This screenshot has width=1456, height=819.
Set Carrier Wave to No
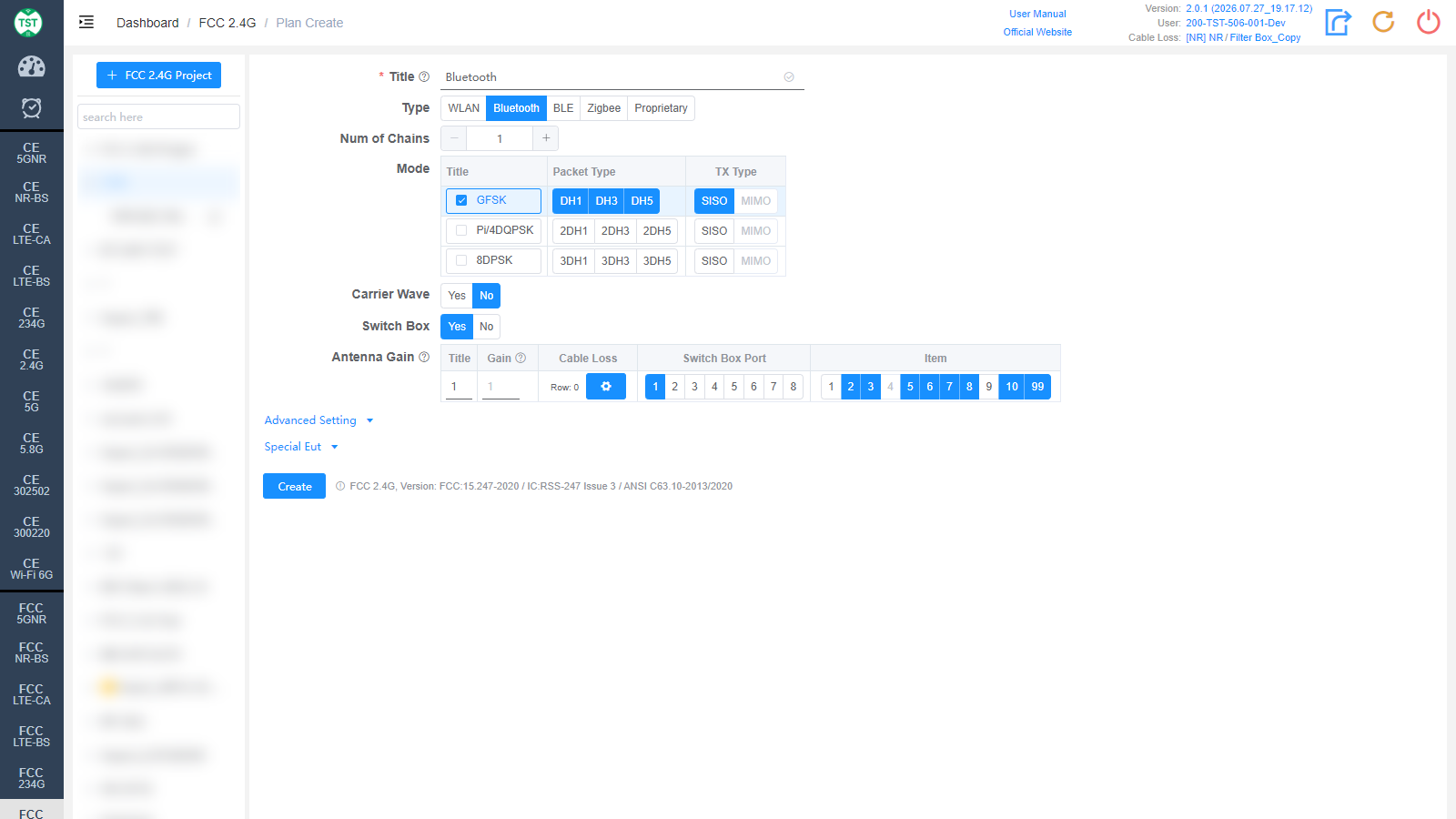click(487, 296)
